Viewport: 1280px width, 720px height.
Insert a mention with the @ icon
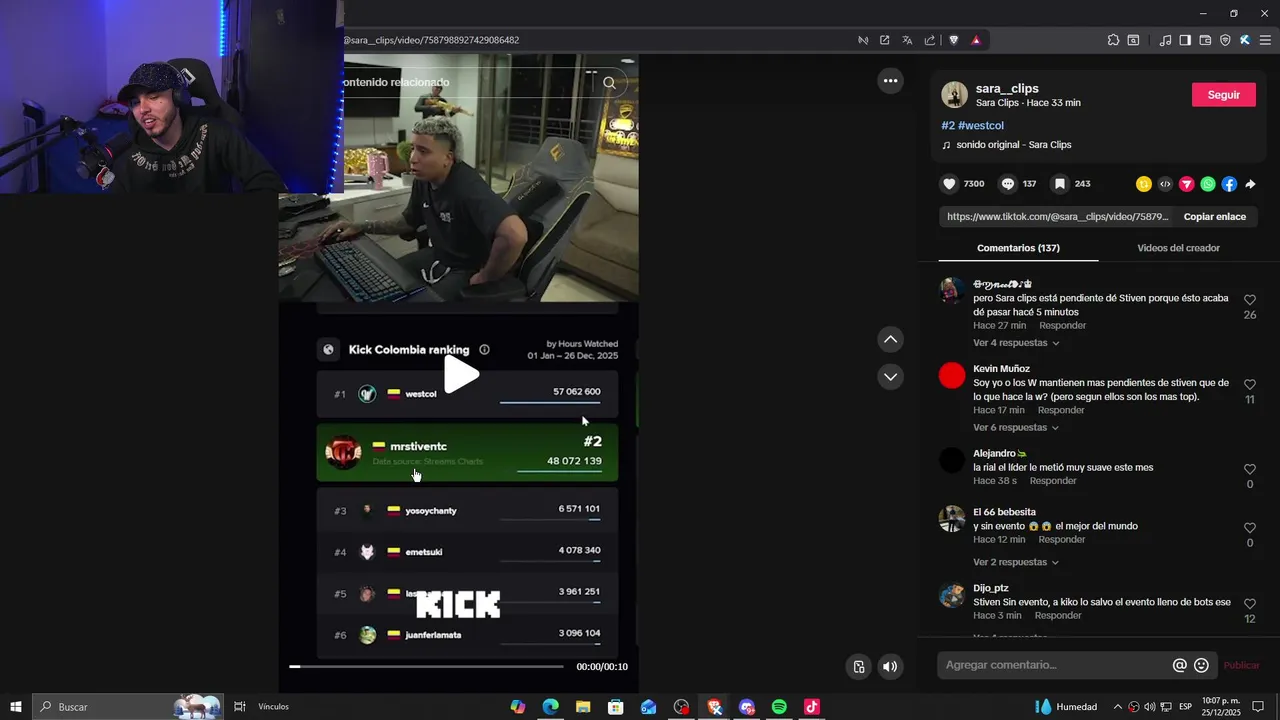point(1180,665)
